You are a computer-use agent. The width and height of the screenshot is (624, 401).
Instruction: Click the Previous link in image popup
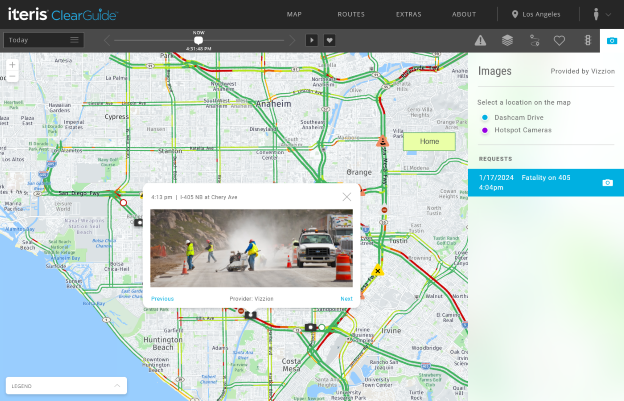pos(162,299)
